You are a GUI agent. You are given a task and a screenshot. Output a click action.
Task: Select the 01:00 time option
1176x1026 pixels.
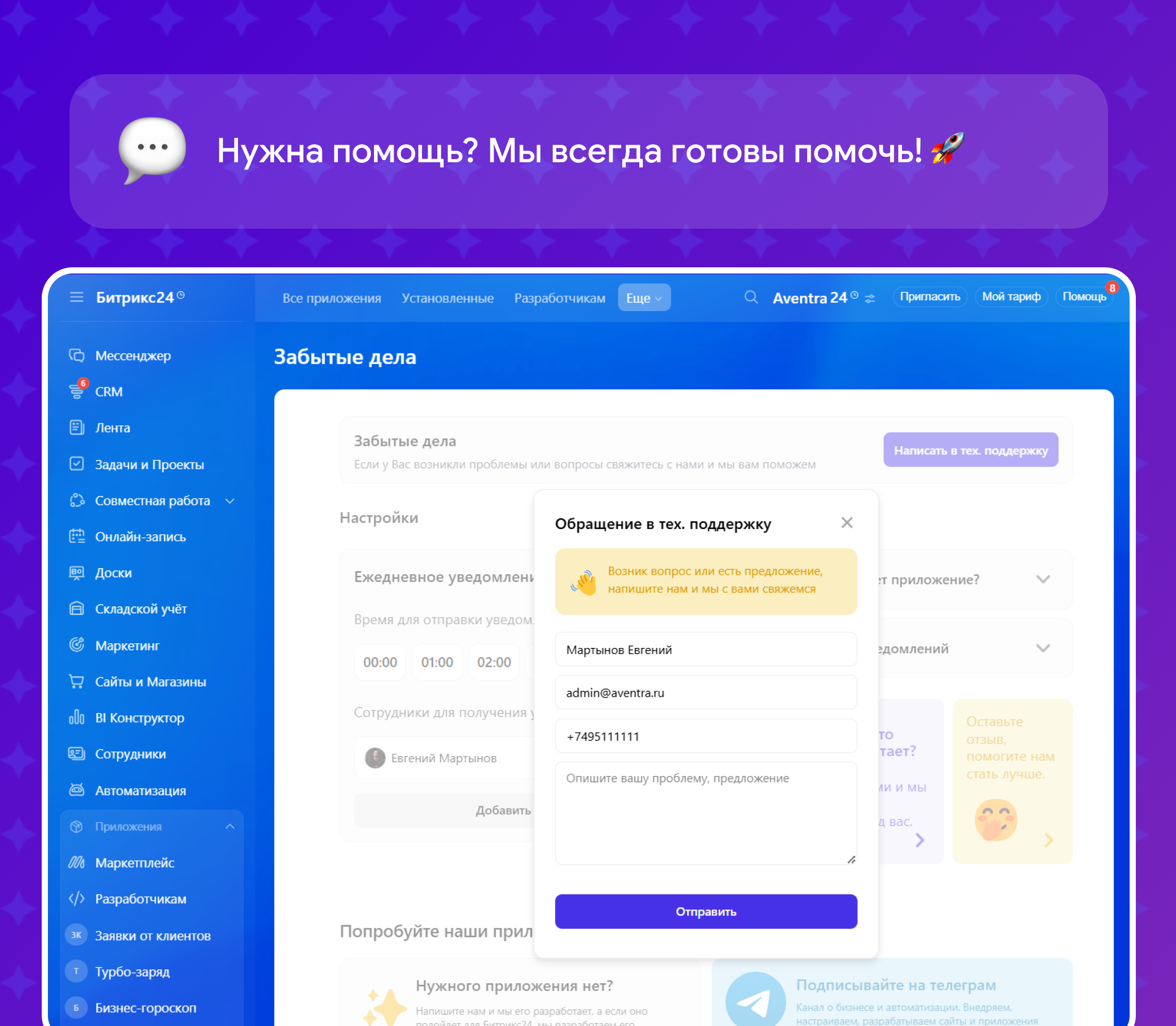(x=437, y=662)
